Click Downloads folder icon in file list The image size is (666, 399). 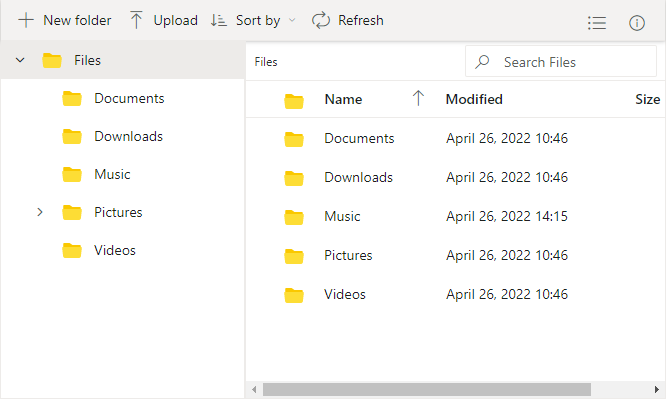[x=294, y=178]
